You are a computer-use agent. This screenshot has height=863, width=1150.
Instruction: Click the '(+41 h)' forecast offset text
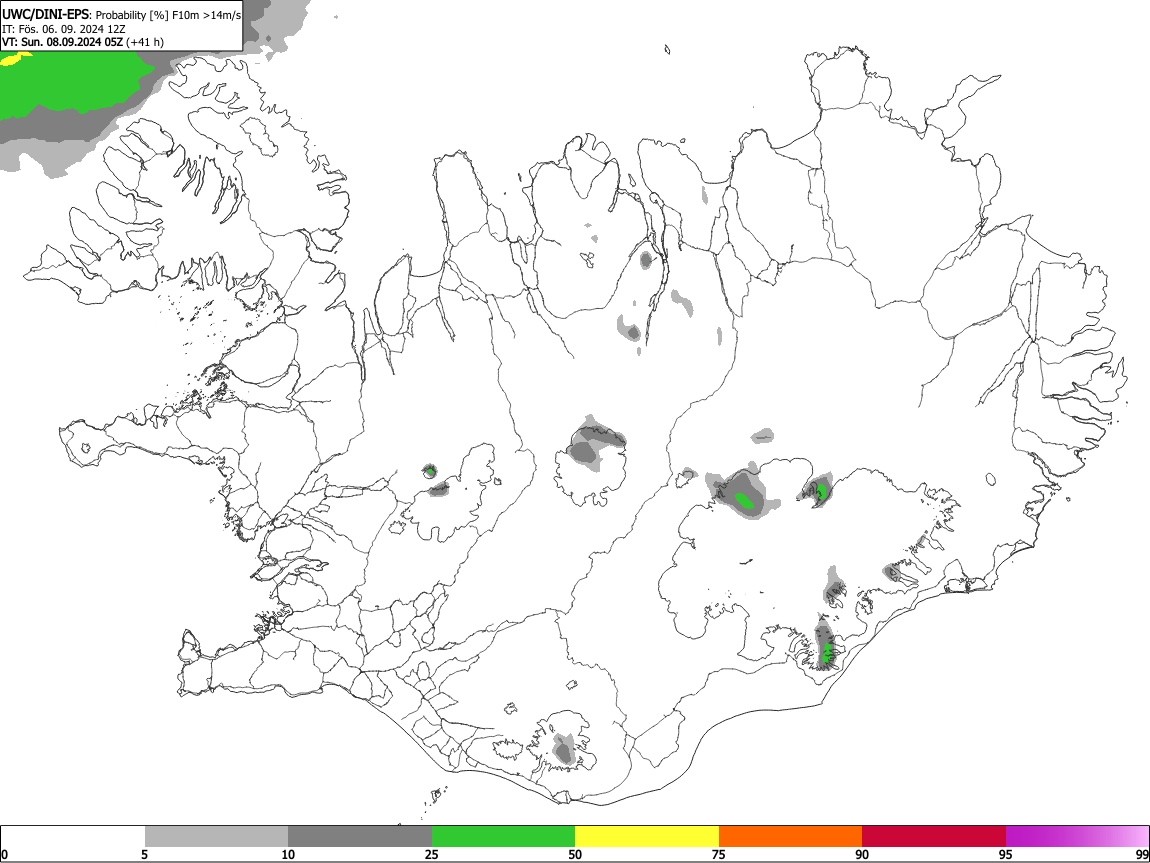(x=145, y=43)
